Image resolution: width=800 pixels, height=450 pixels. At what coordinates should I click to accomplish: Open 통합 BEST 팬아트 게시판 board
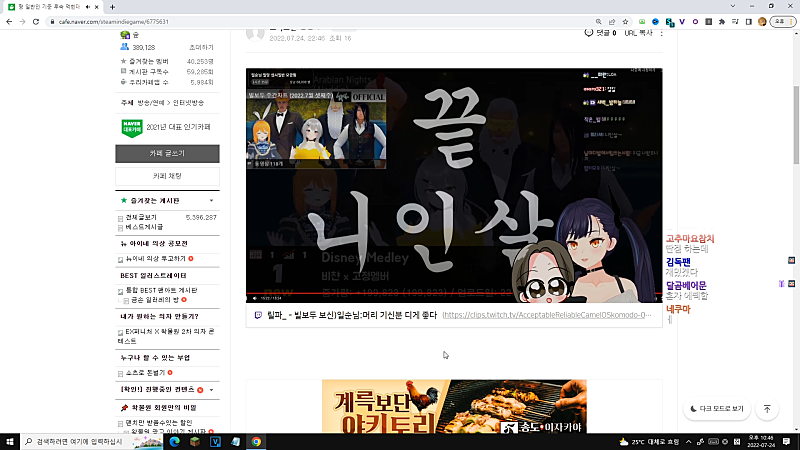coord(160,290)
